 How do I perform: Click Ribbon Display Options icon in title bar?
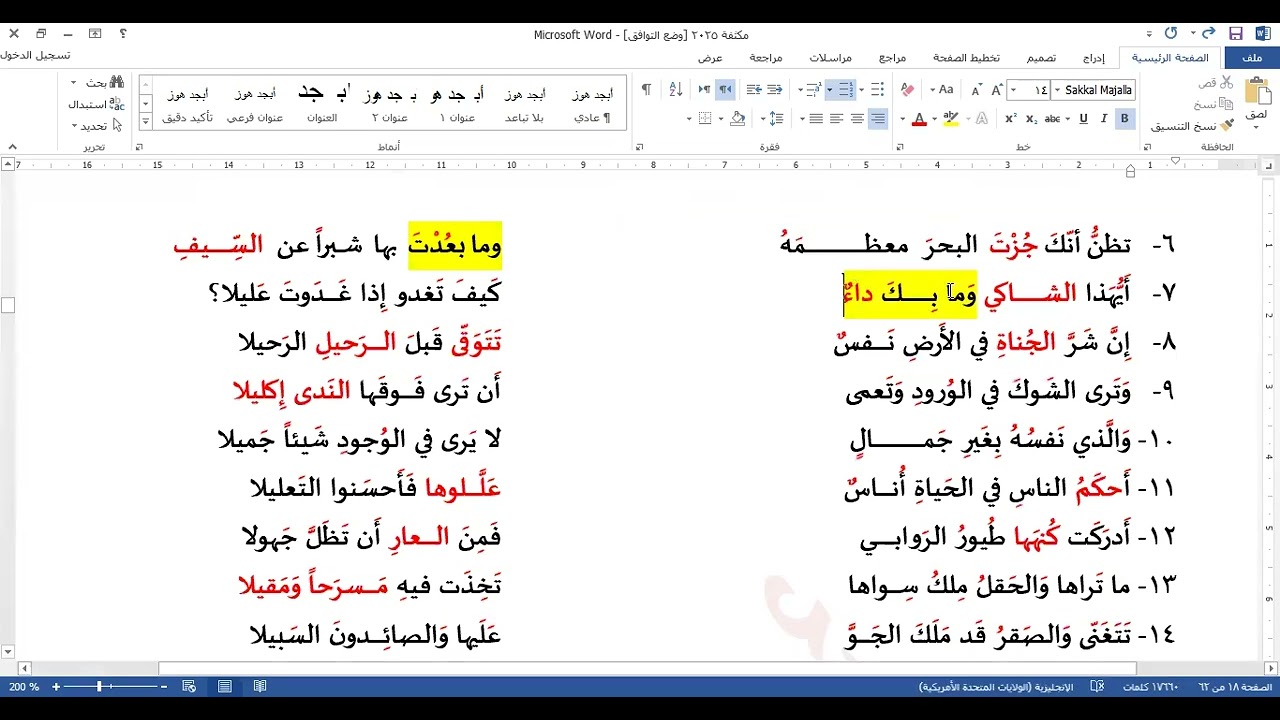point(96,33)
